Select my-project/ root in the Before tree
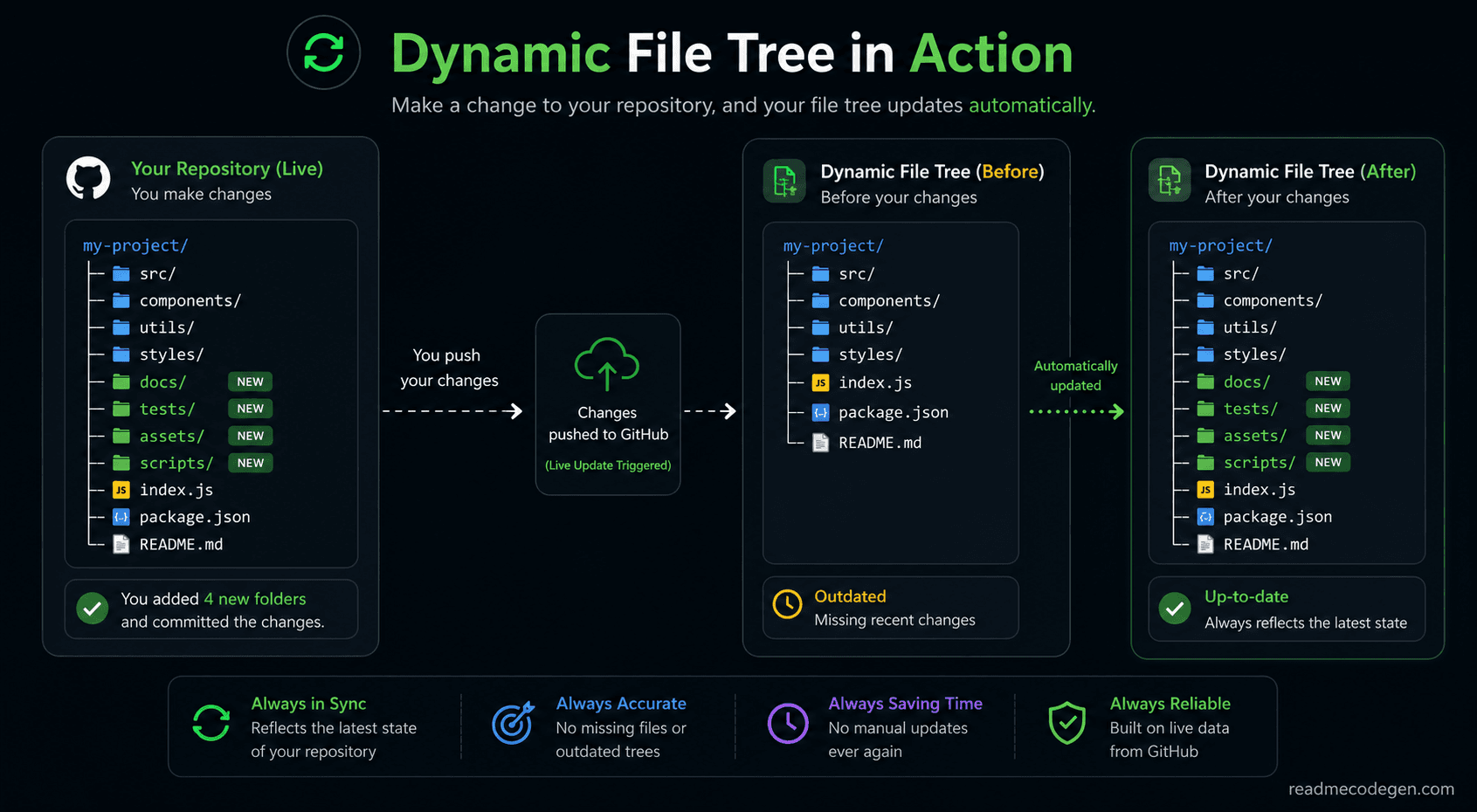 [x=833, y=246]
